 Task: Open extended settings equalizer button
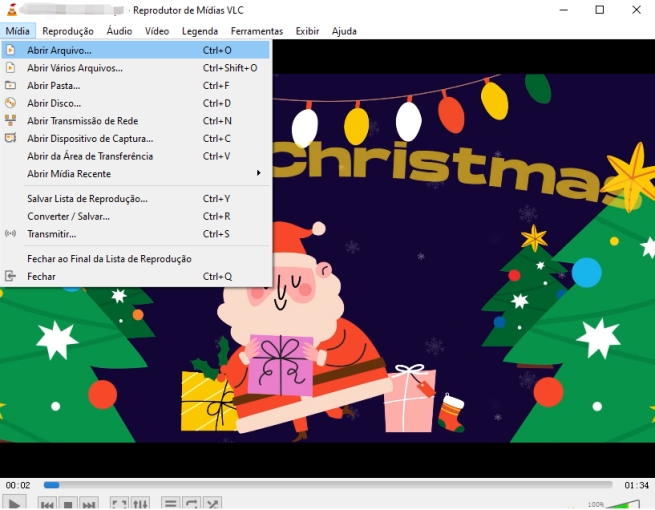click(140, 504)
